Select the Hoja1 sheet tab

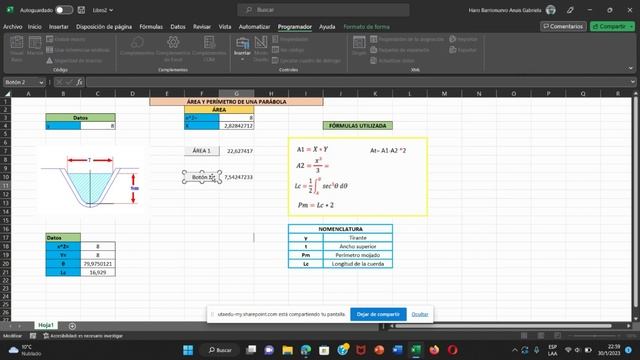point(46,325)
